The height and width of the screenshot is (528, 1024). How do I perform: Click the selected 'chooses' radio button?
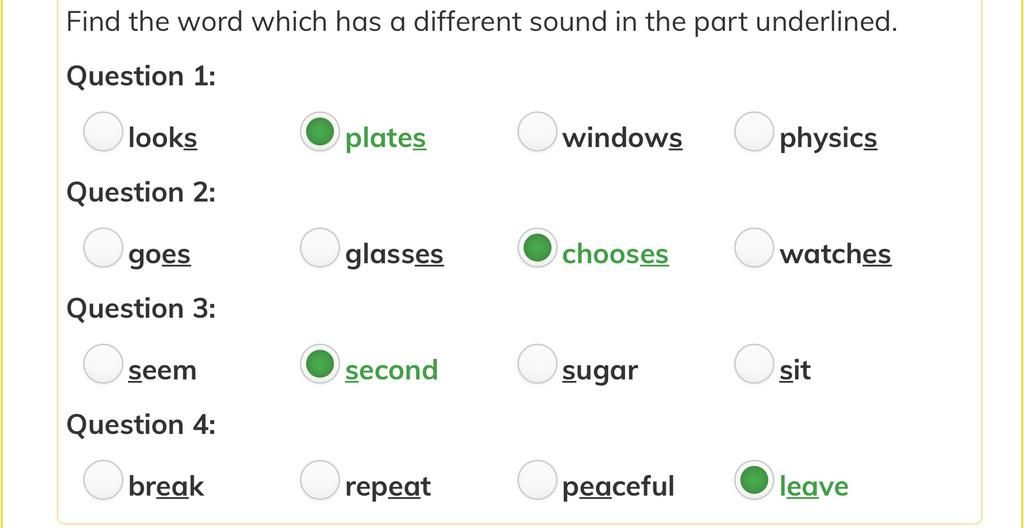[537, 248]
